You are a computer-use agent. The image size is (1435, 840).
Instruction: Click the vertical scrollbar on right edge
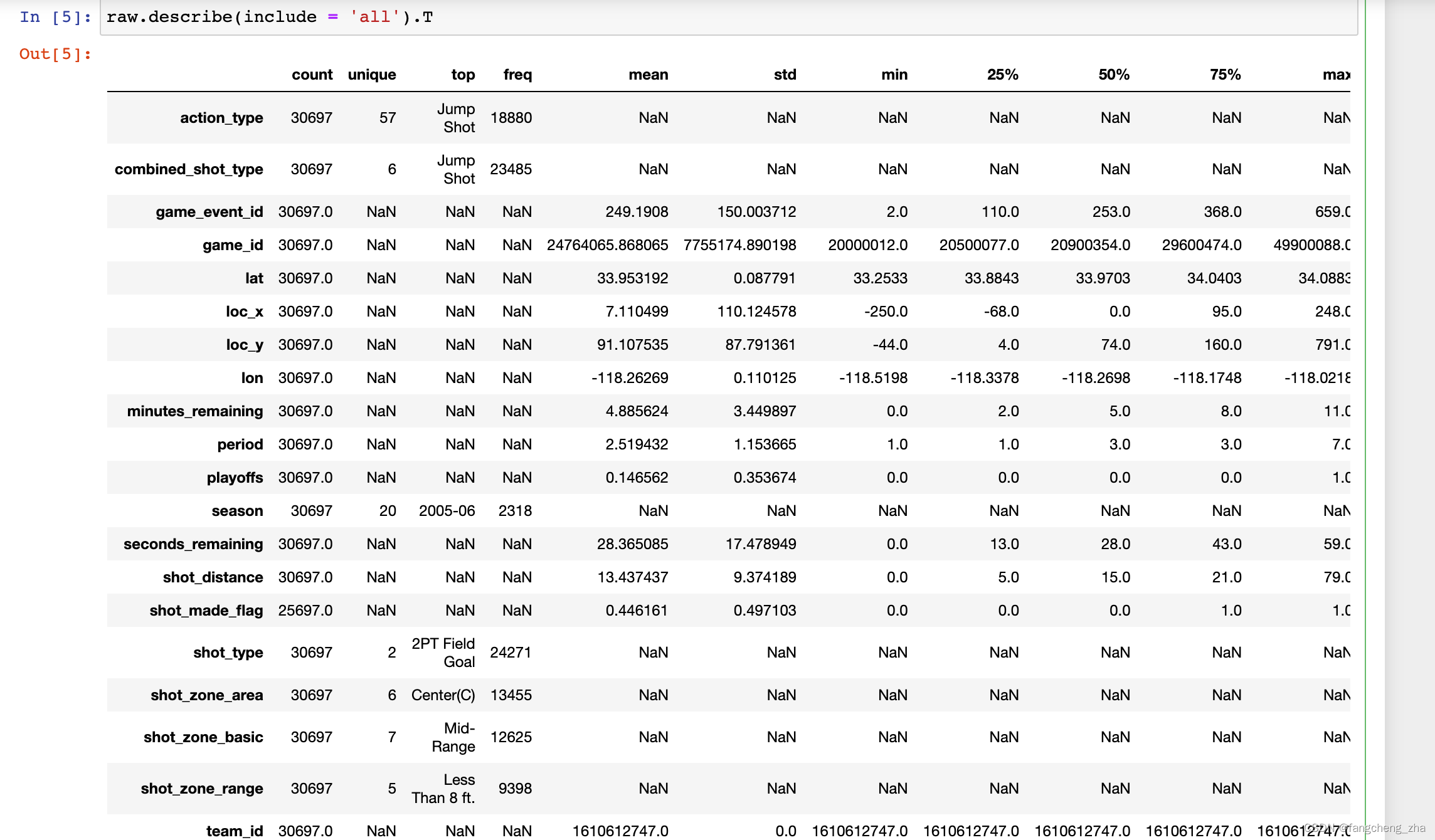tap(1409, 420)
